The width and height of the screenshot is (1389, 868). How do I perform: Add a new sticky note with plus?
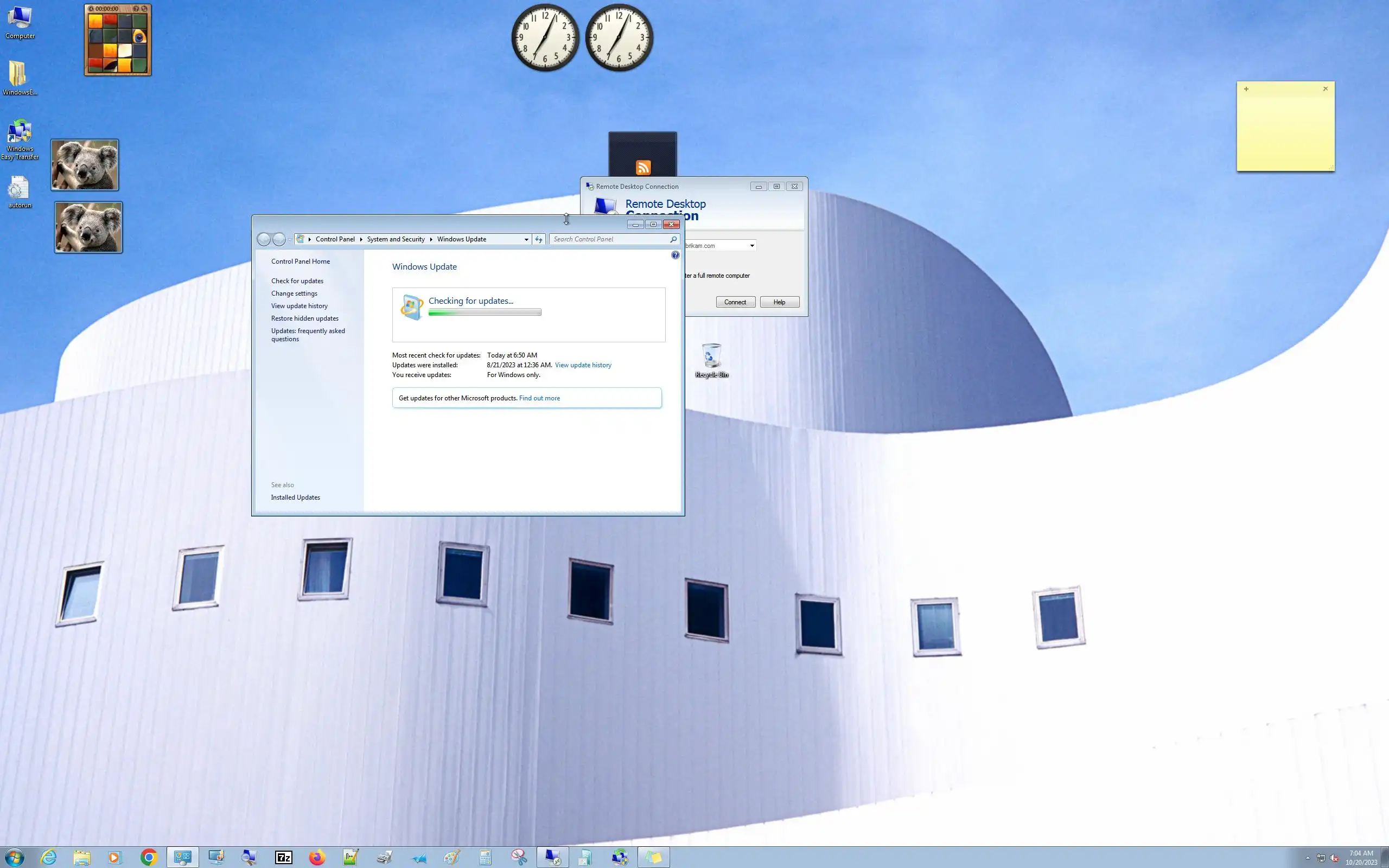1246,89
